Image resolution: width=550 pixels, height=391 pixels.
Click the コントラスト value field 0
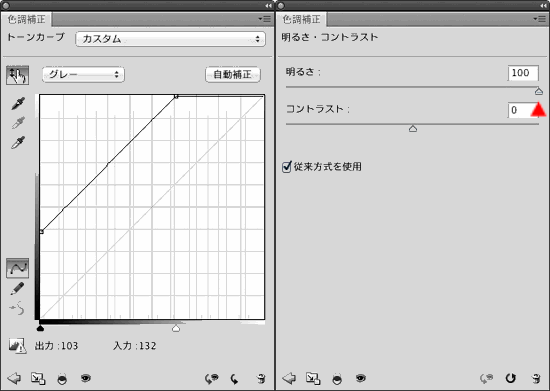[523, 110]
